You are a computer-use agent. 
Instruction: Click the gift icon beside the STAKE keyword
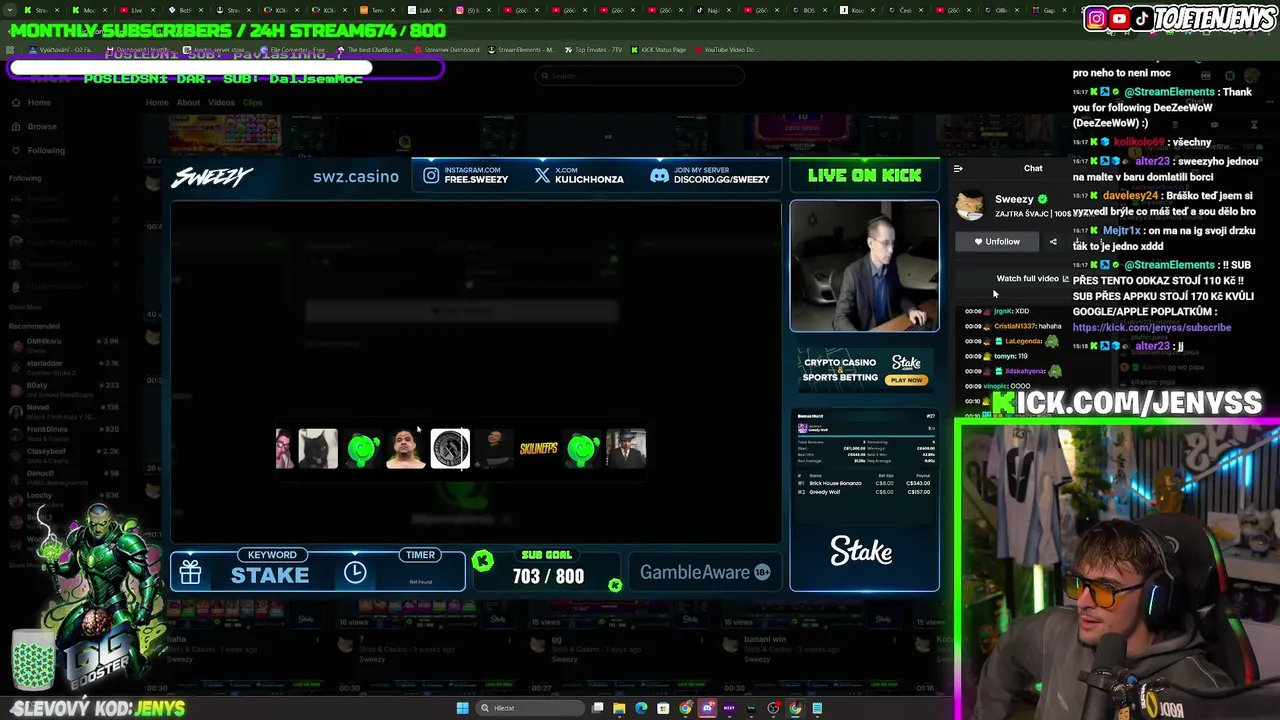(x=190, y=572)
